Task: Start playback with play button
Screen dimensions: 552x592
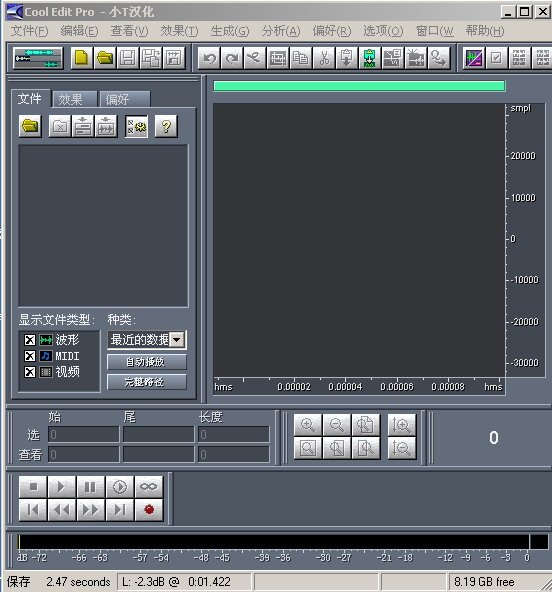Action: click(62, 487)
